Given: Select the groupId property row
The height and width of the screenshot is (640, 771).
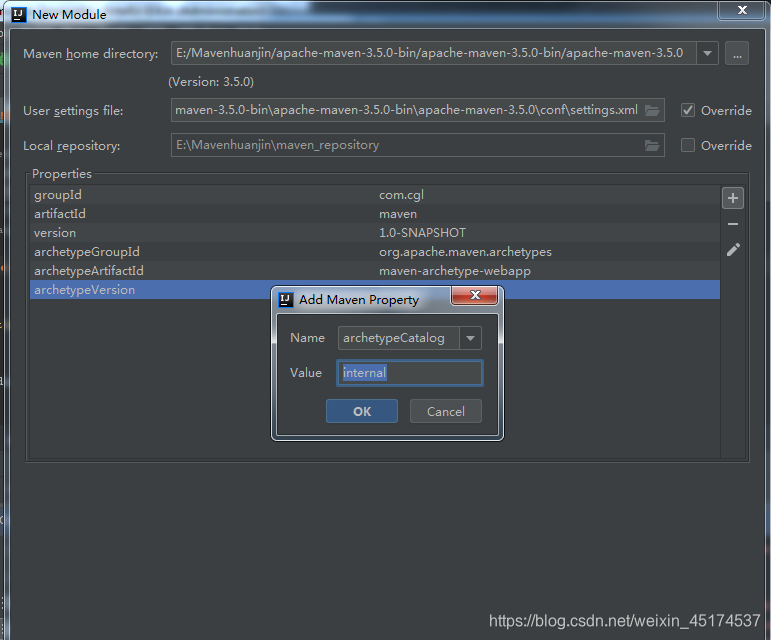Looking at the screenshot, I should coord(375,195).
